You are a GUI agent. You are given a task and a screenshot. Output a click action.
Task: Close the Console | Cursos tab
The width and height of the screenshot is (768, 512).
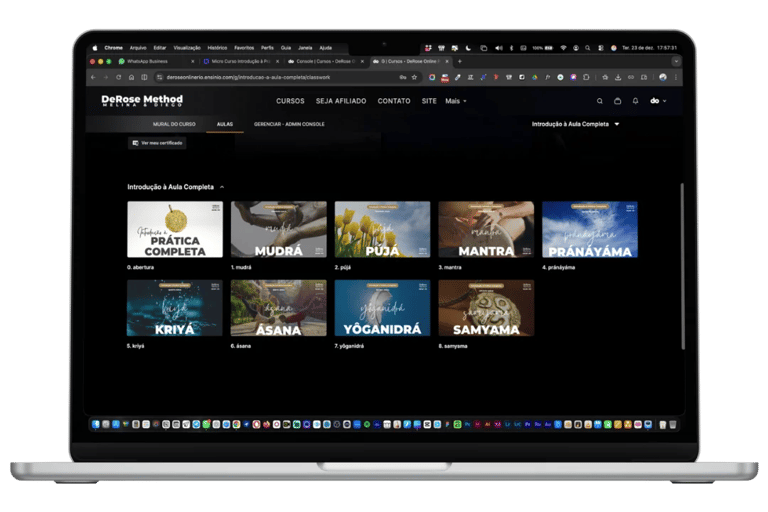click(x=362, y=61)
